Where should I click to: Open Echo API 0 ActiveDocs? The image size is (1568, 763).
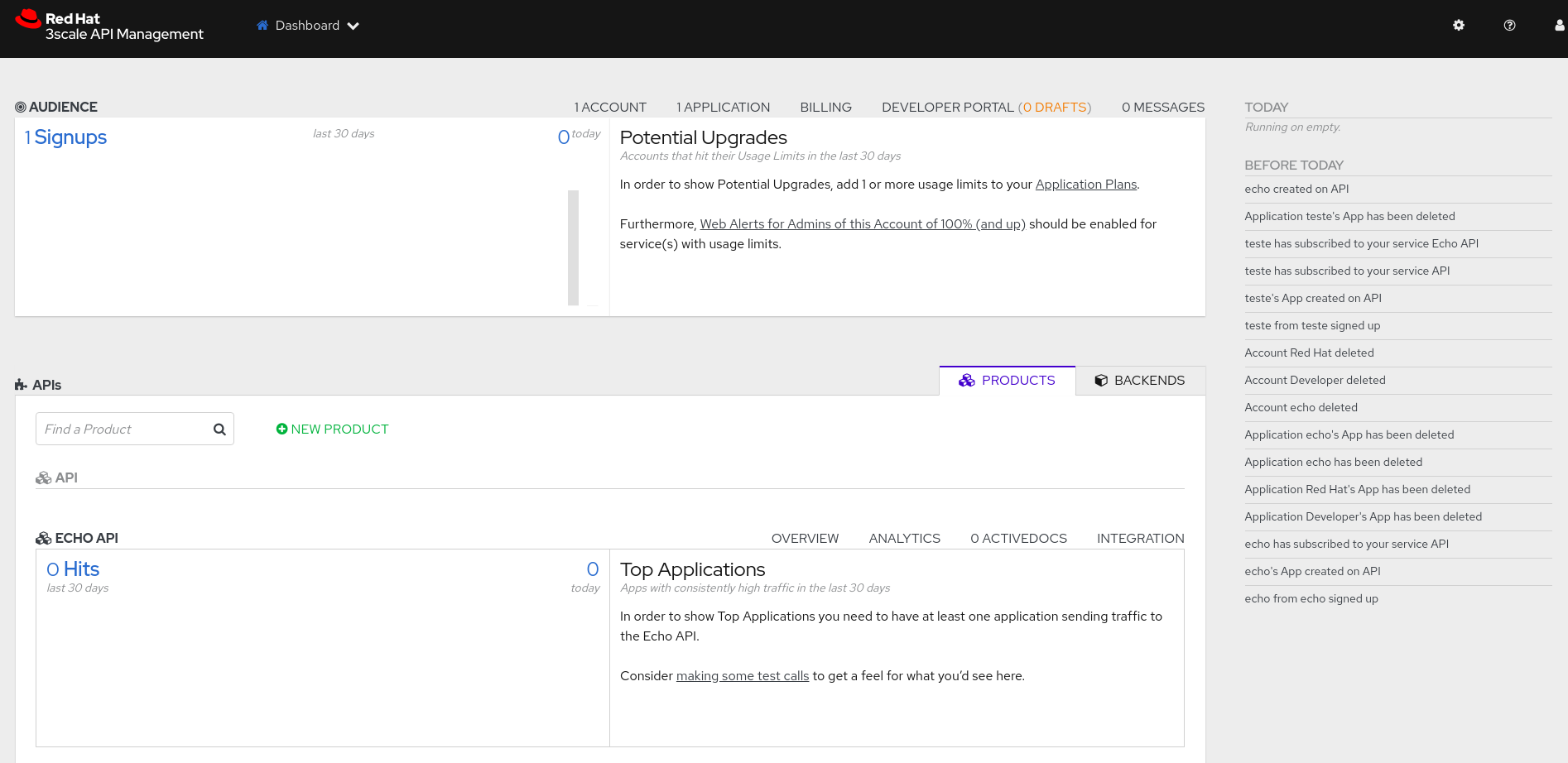(1018, 539)
